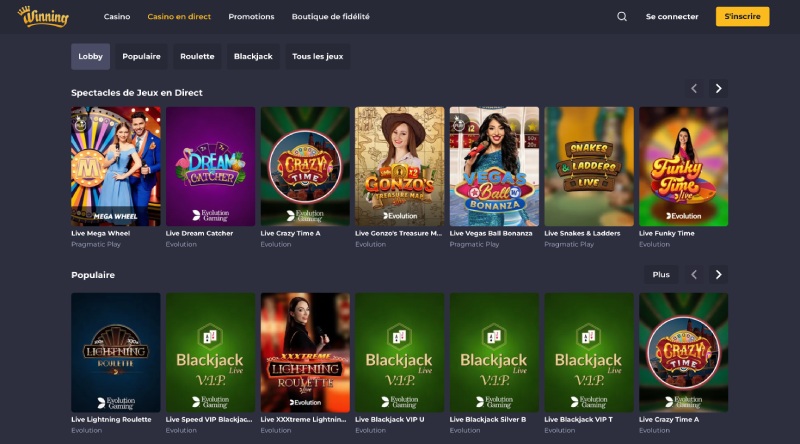800x444 pixels.
Task: Open Live Blackjack VIP U thumbnail
Action: [x=399, y=353]
